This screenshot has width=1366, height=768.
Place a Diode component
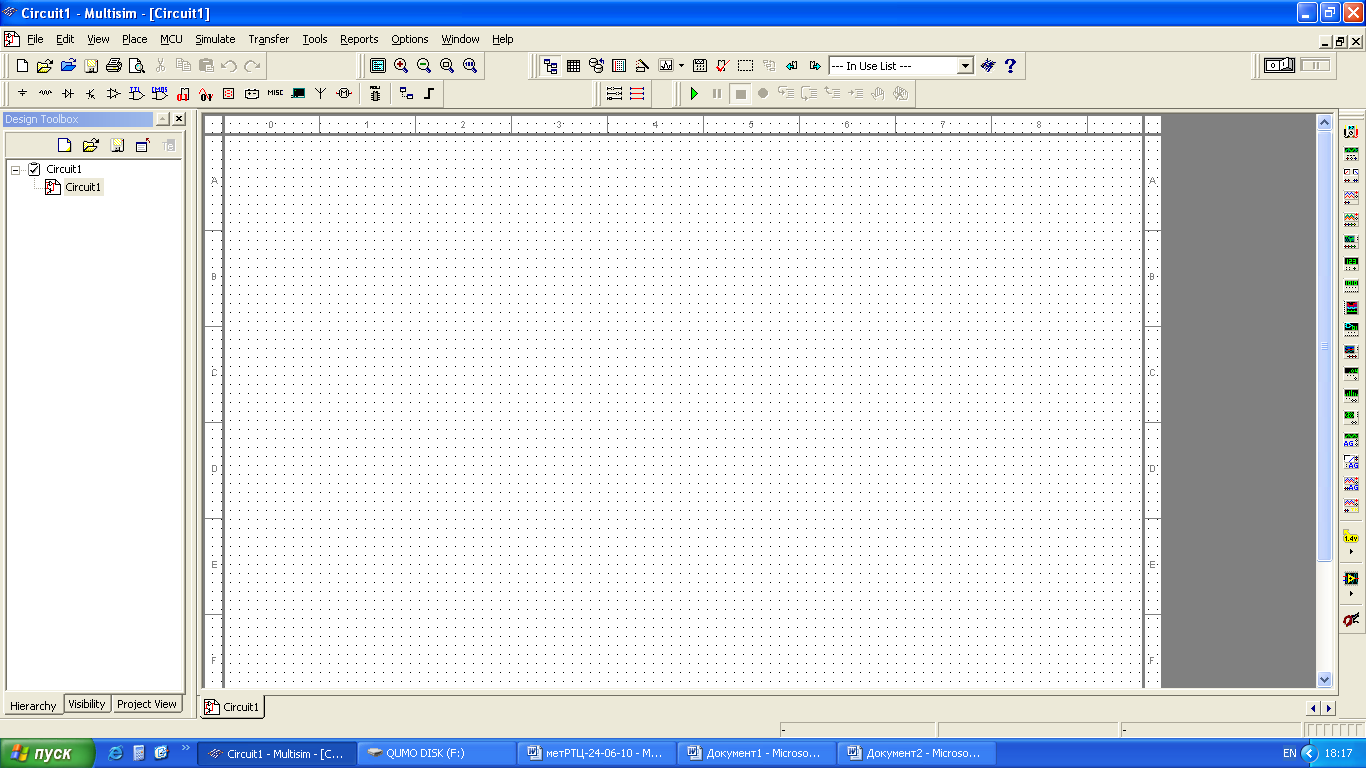(x=68, y=94)
